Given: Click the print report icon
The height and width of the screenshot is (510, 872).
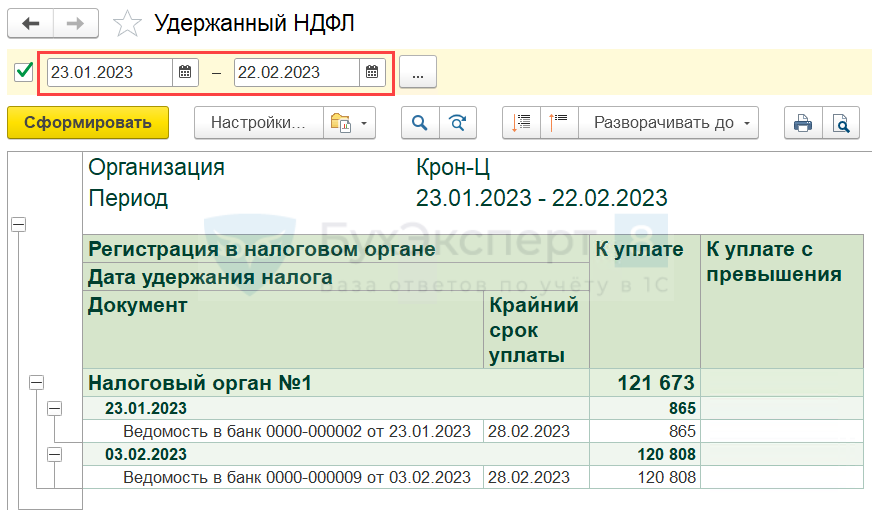Looking at the screenshot, I should [802, 123].
